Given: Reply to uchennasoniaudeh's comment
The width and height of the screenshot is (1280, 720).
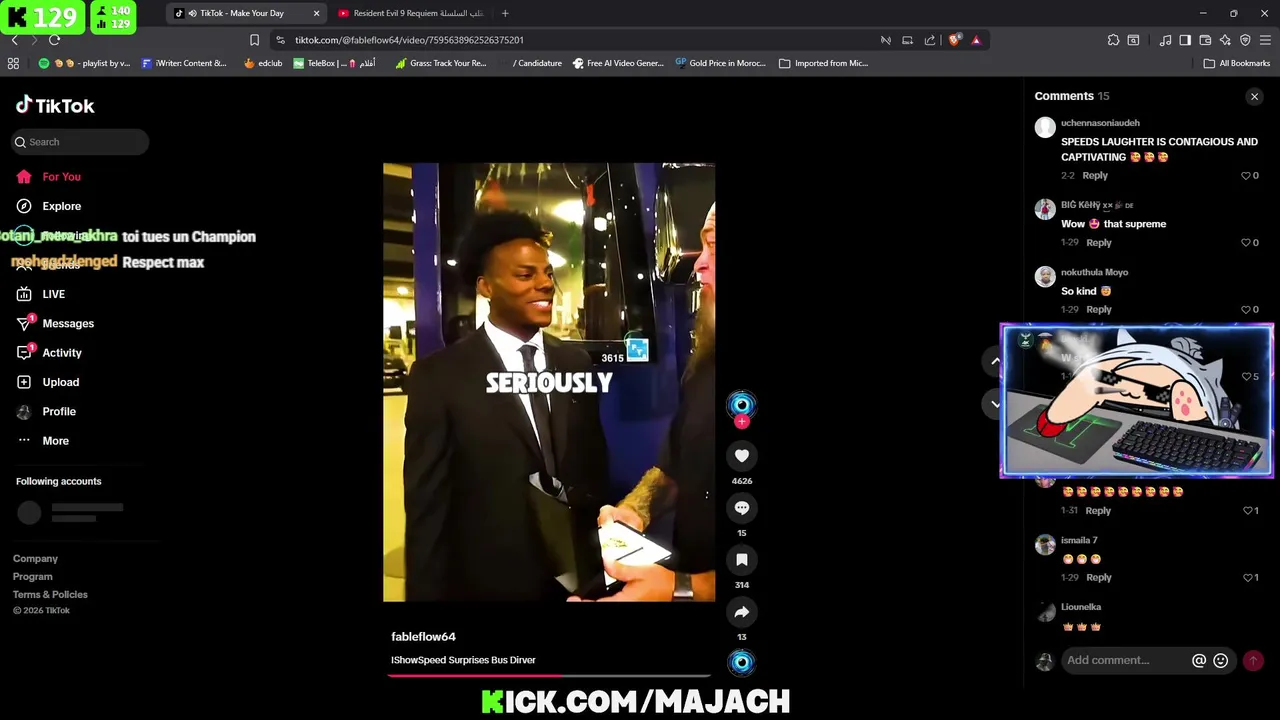Looking at the screenshot, I should pos(1095,176).
